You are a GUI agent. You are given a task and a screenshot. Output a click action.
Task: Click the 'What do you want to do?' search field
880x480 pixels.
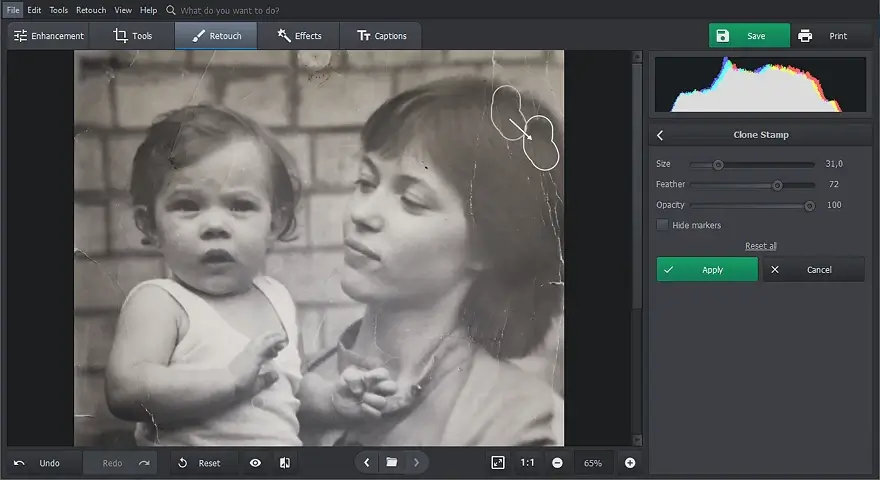pos(230,11)
